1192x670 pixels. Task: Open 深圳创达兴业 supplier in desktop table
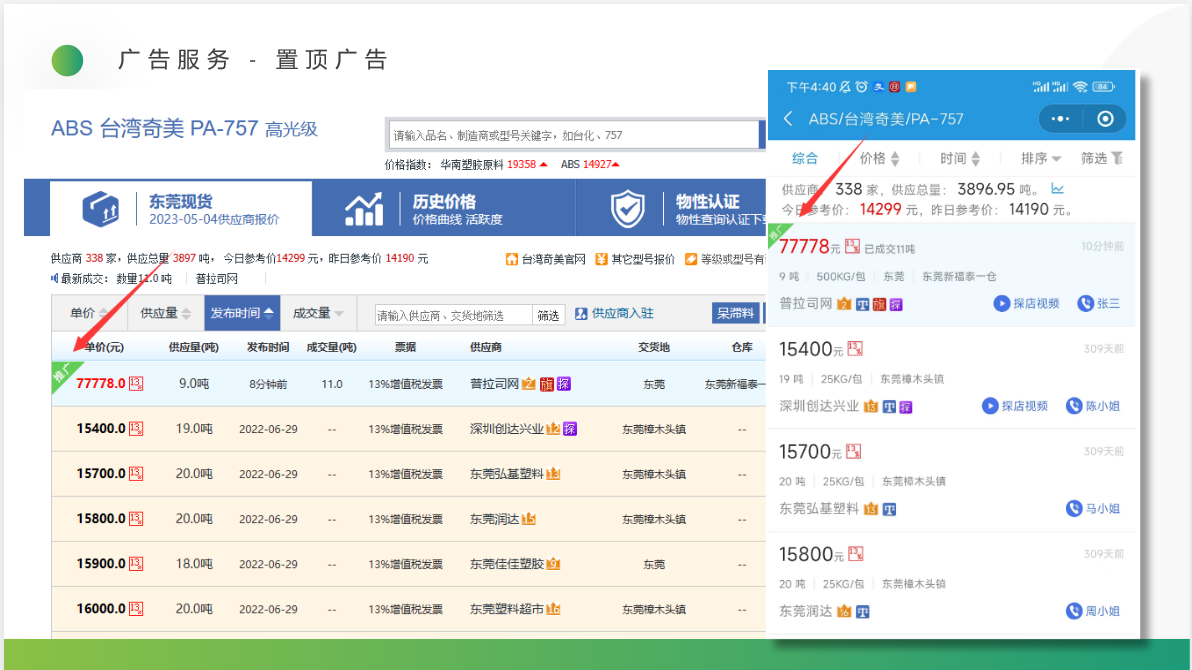click(507, 429)
